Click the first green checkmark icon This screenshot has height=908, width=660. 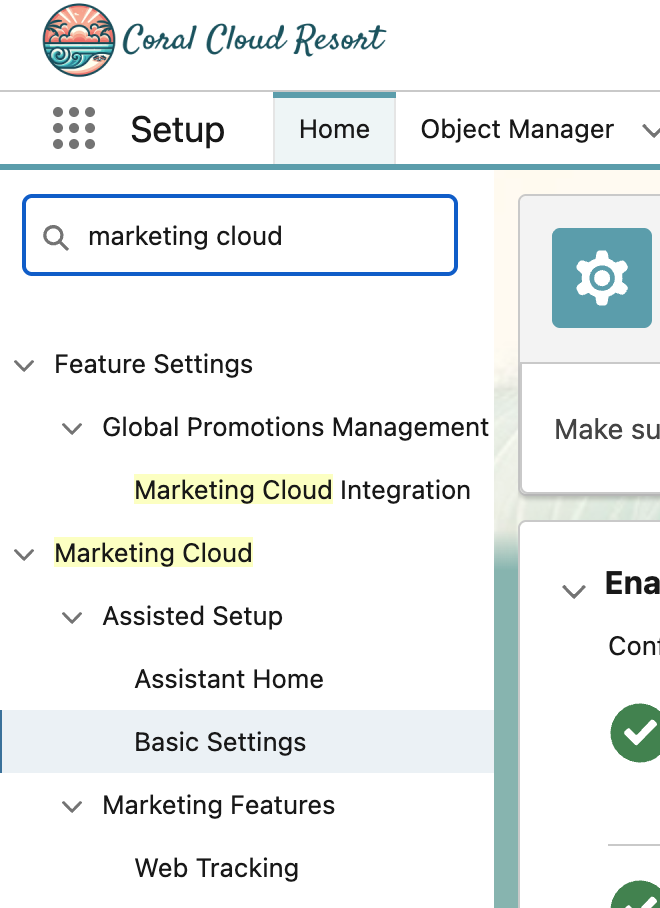(x=635, y=732)
